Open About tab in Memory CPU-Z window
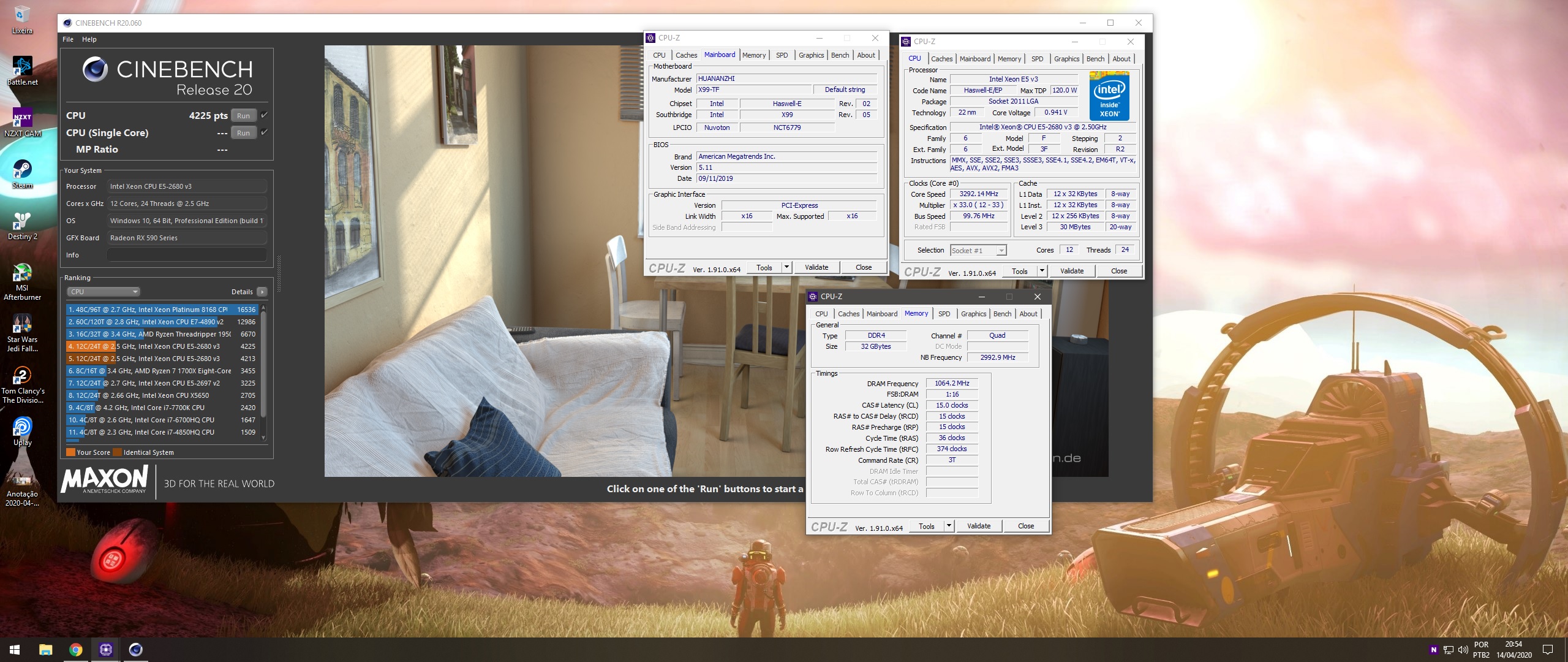 1028,314
